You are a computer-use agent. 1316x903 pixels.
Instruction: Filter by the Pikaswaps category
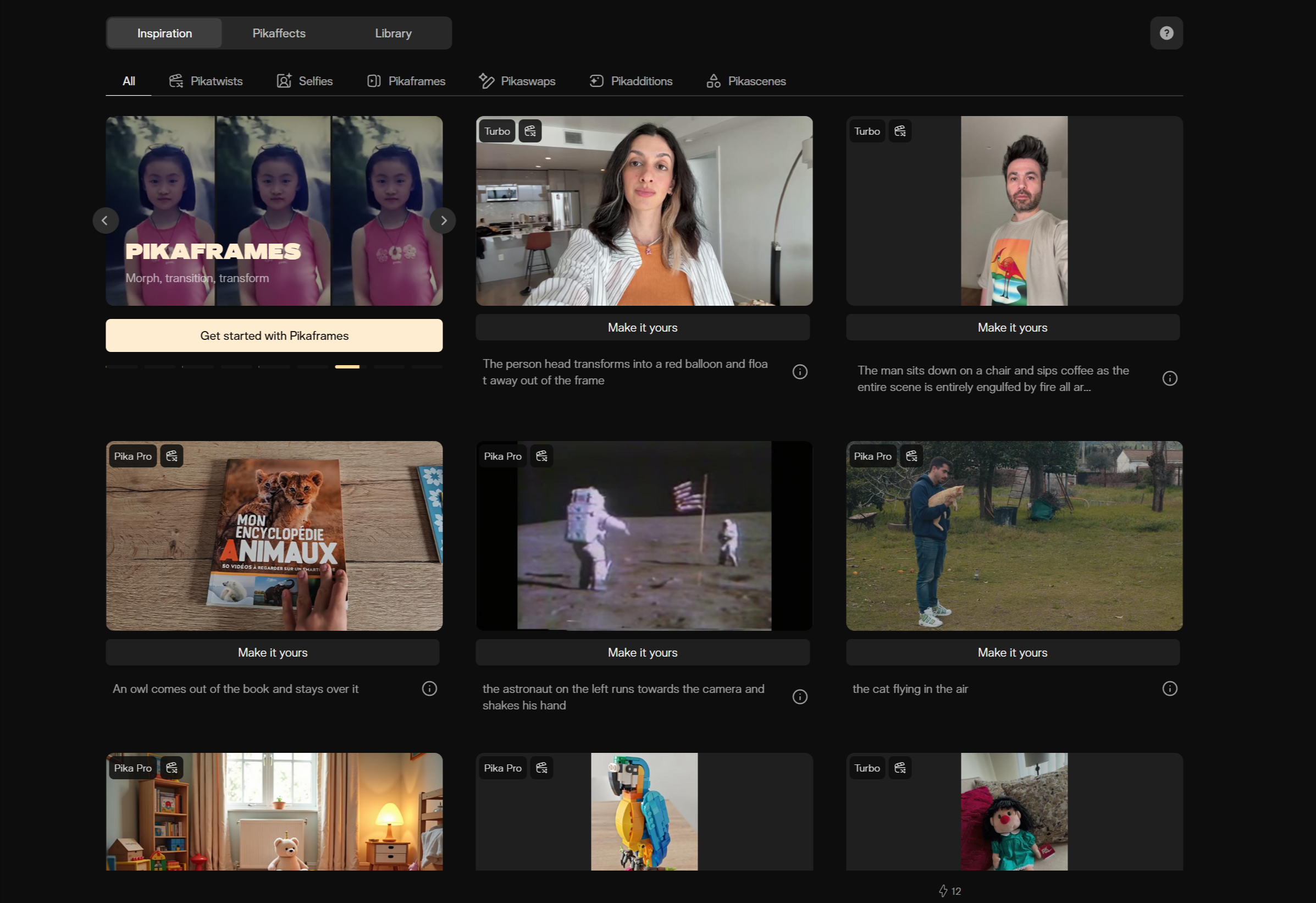(517, 81)
